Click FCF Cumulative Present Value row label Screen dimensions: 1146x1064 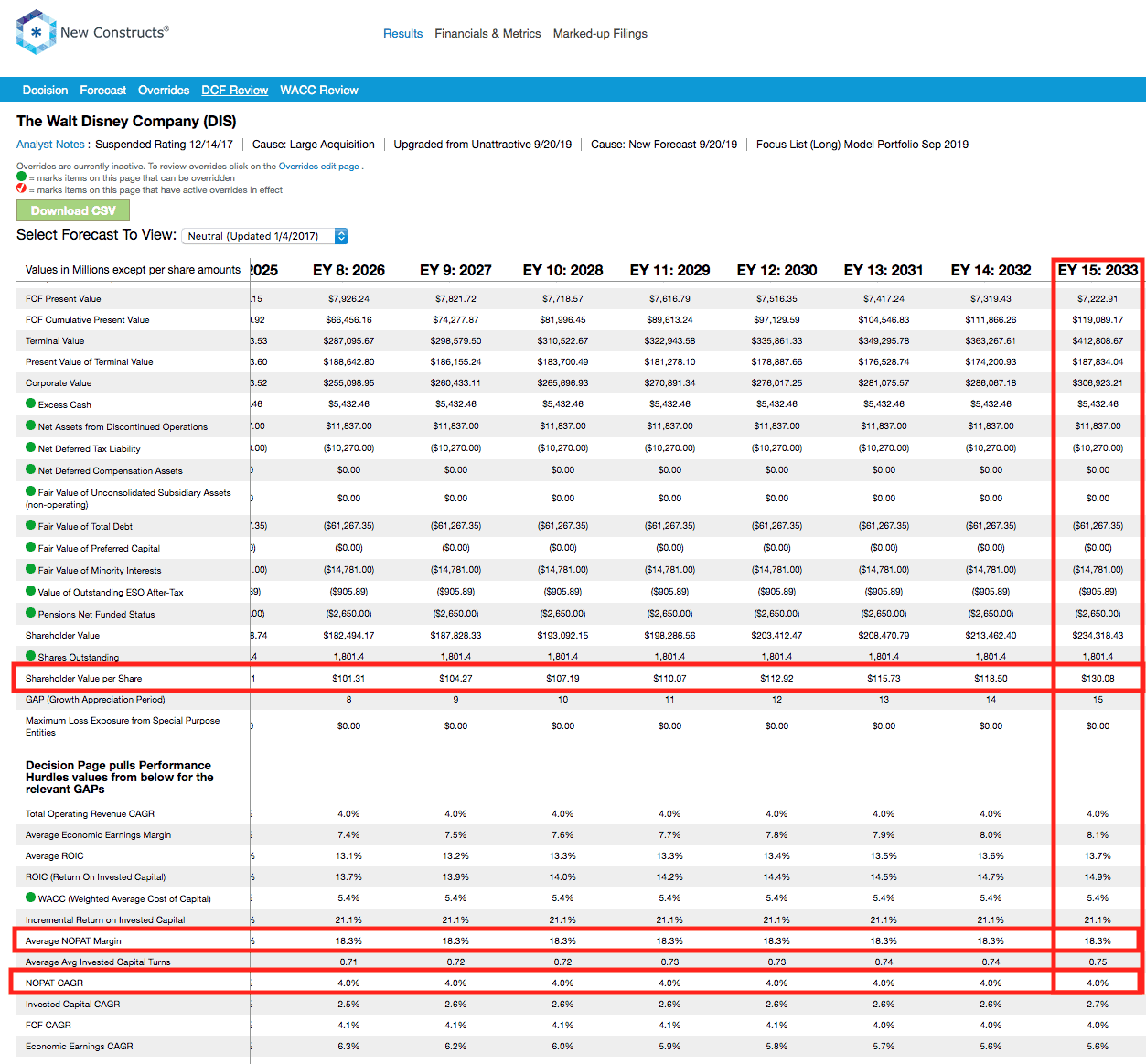[87, 319]
